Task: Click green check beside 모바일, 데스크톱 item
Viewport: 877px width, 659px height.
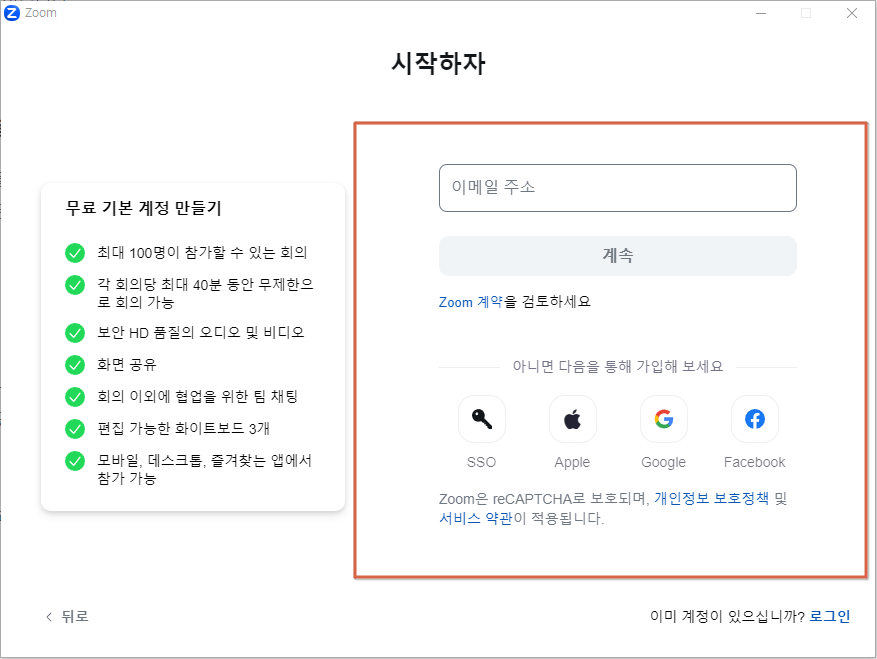Action: (x=75, y=461)
